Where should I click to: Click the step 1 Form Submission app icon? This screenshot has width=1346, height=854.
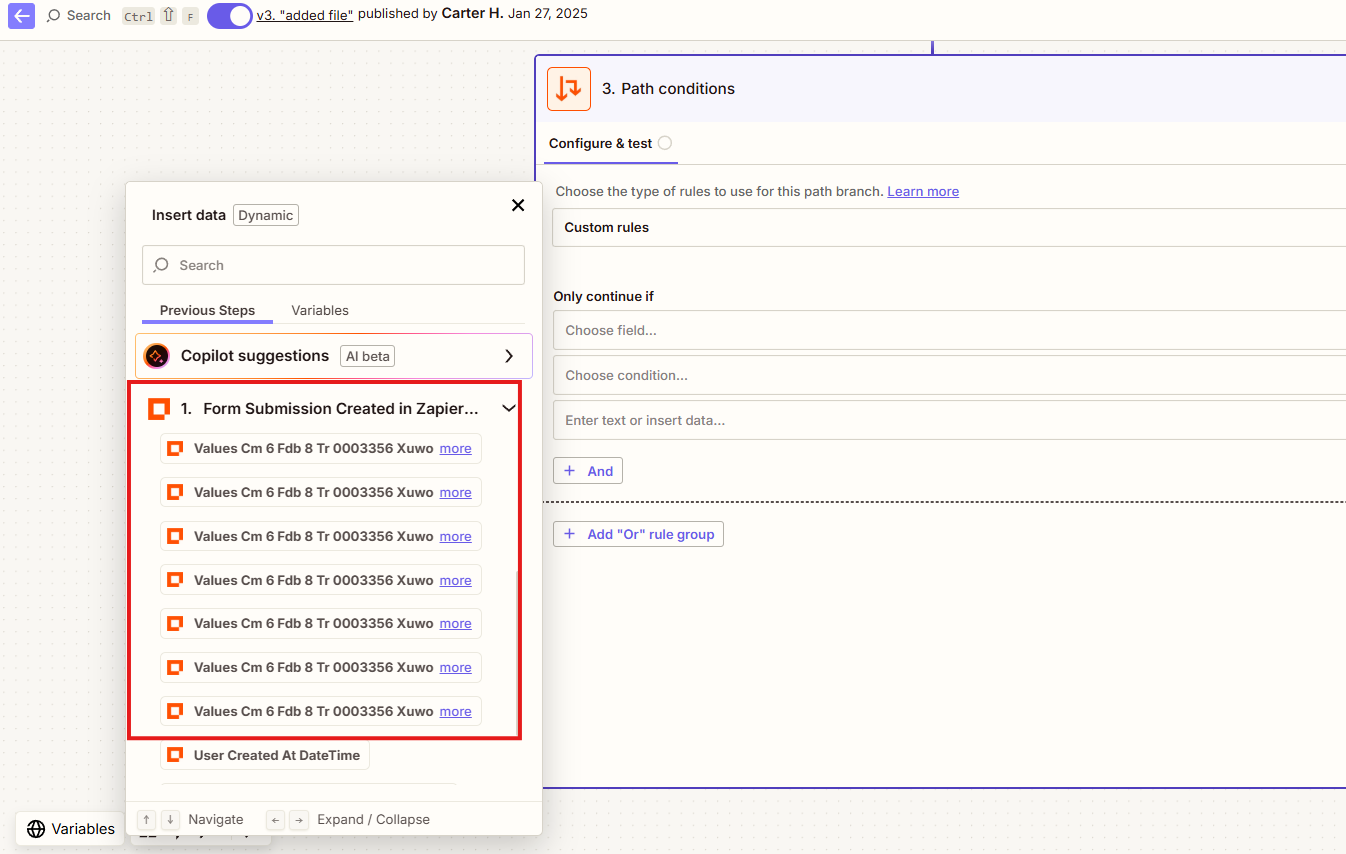158,408
